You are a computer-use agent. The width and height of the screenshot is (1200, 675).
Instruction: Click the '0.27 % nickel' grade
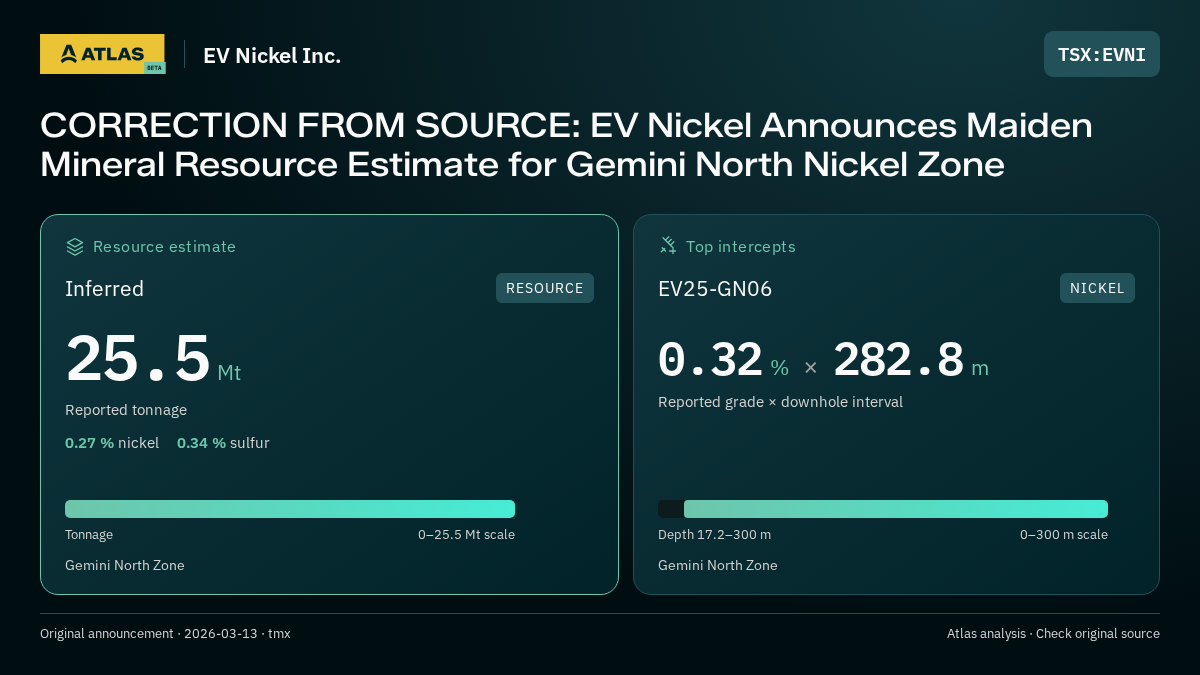click(112, 442)
